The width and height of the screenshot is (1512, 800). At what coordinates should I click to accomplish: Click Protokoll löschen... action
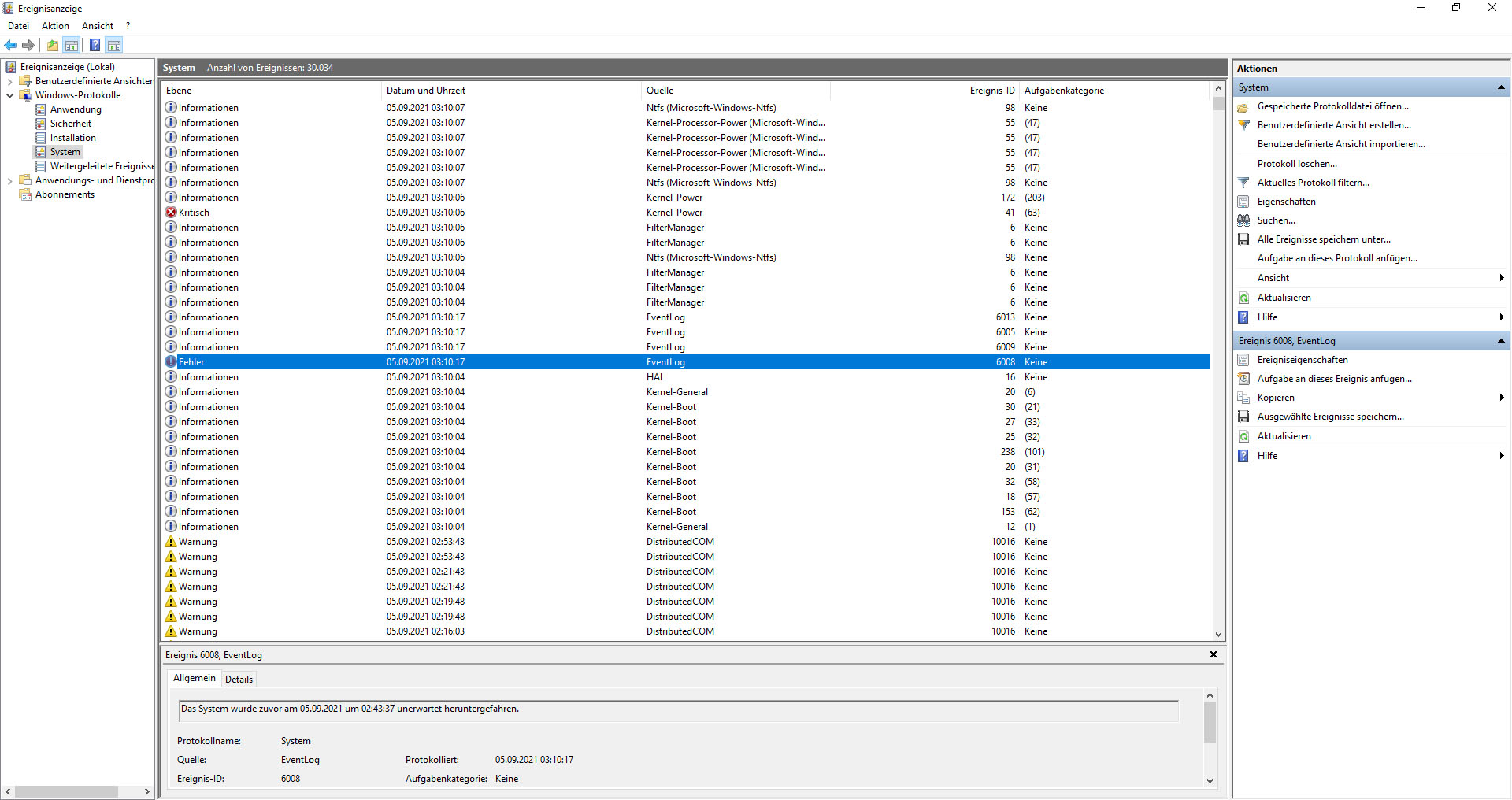click(1297, 164)
